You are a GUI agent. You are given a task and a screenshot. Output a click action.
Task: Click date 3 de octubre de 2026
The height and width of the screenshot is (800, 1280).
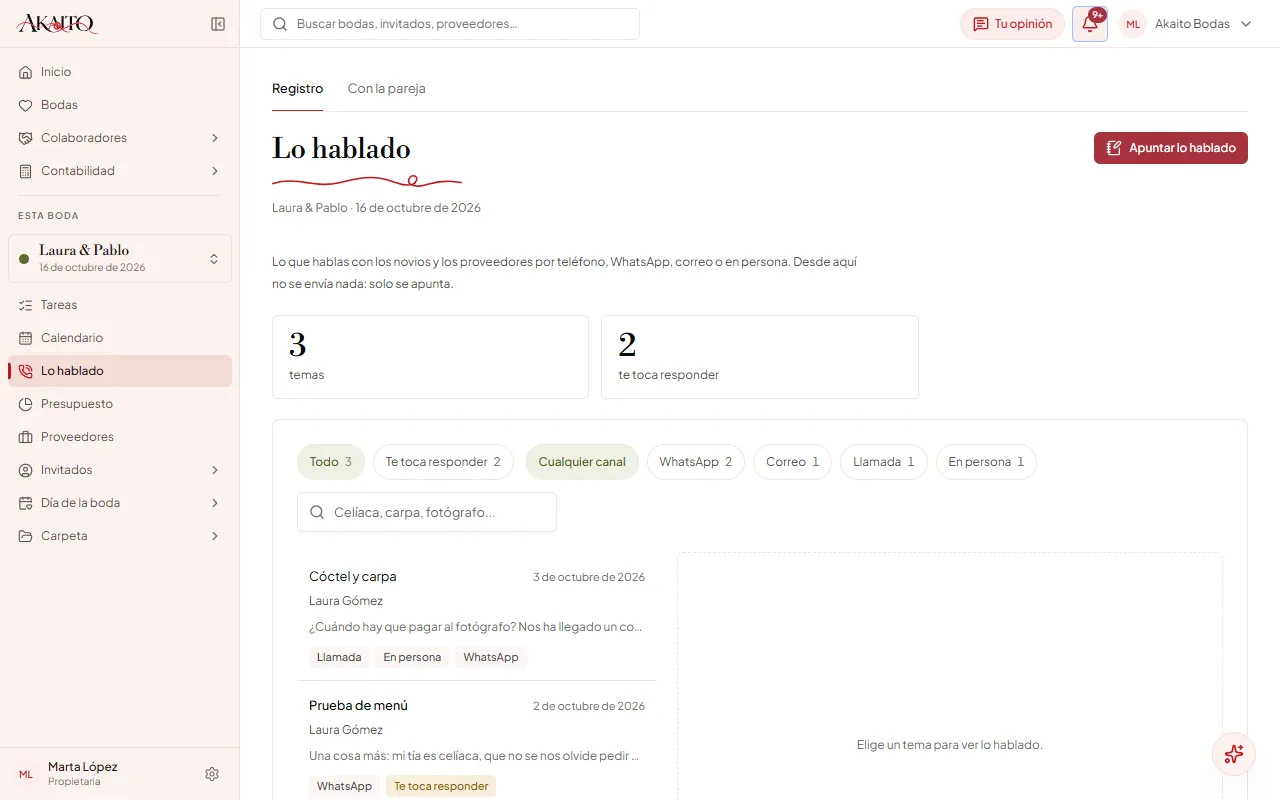[589, 577]
